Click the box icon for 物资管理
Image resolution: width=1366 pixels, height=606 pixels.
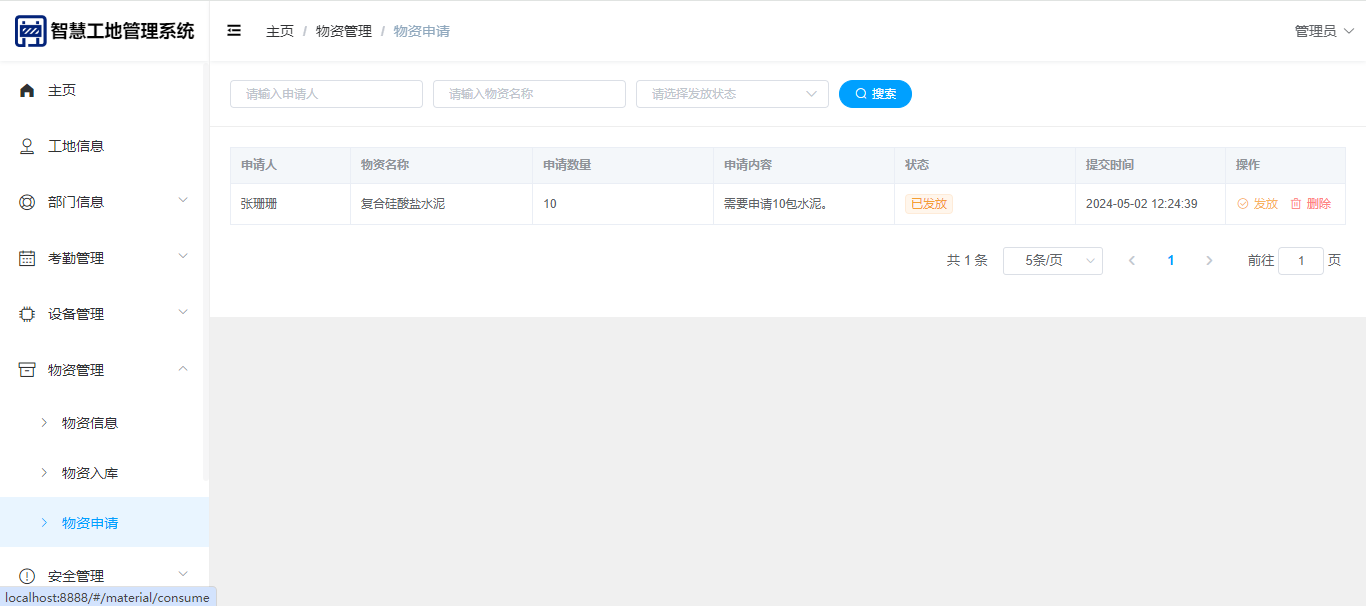coord(27,370)
